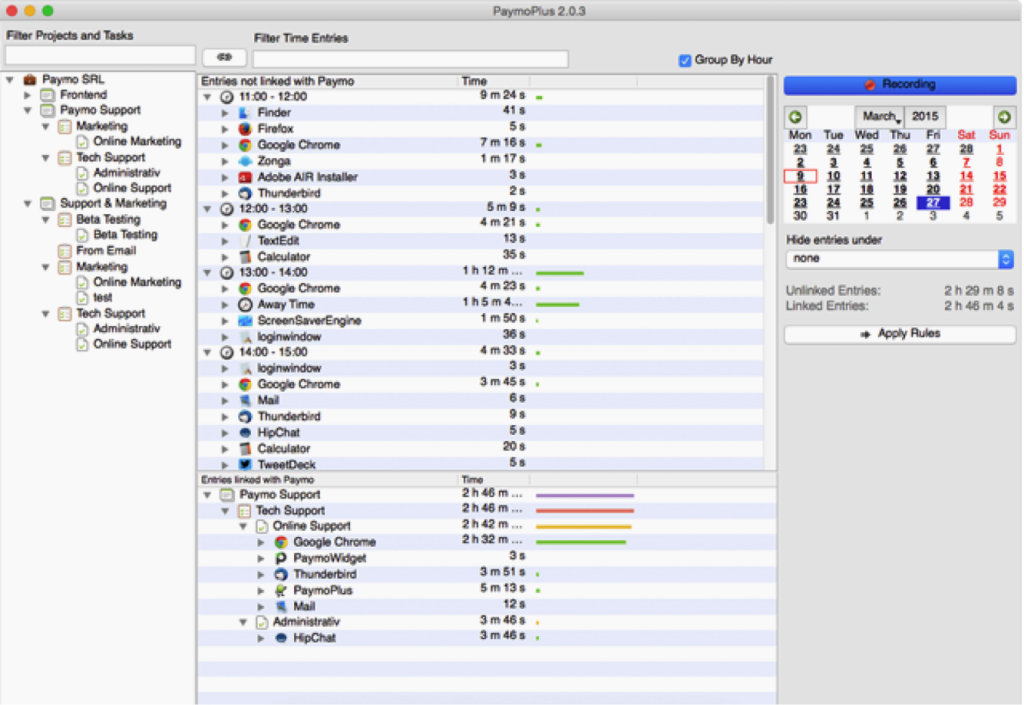Collapse the 14:00 - 15:00 hour group

click(x=207, y=352)
